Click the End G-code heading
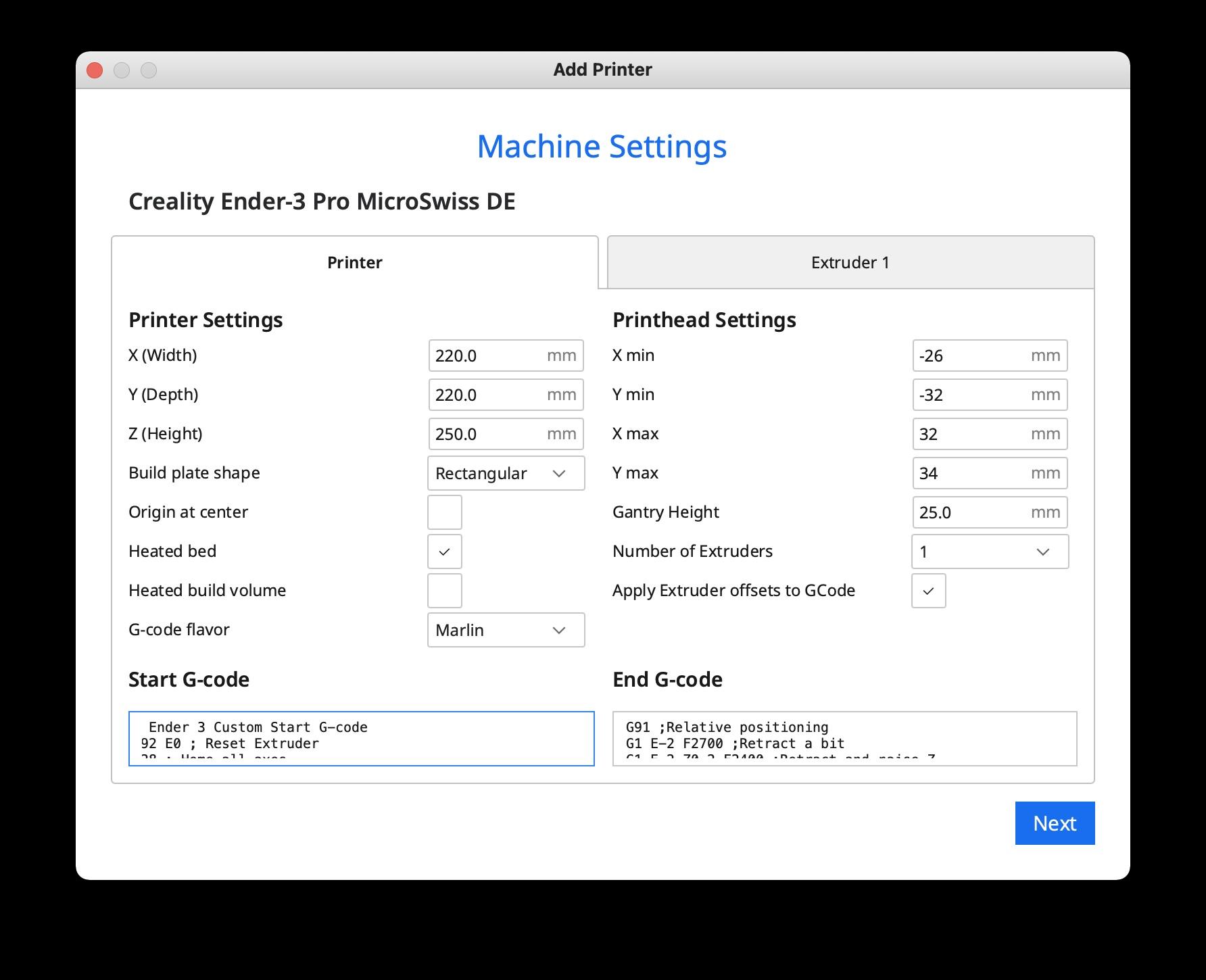Screen dimensions: 1206x980 (x=667, y=679)
